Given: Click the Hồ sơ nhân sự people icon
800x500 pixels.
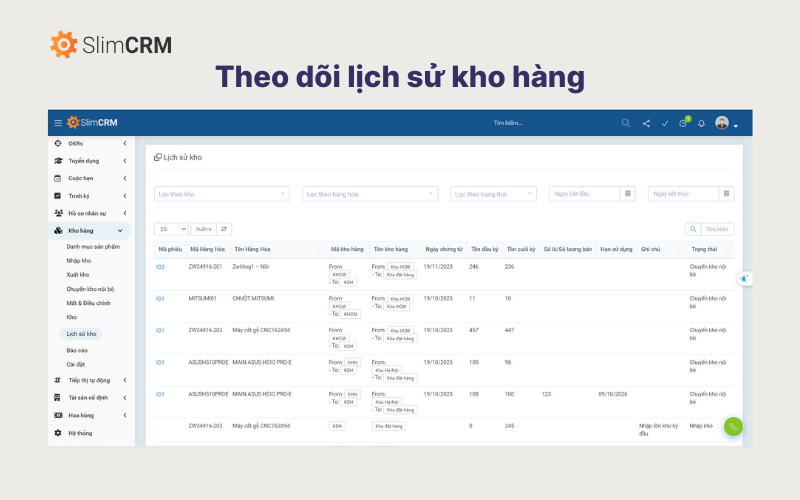Looking at the screenshot, I should coord(58,213).
